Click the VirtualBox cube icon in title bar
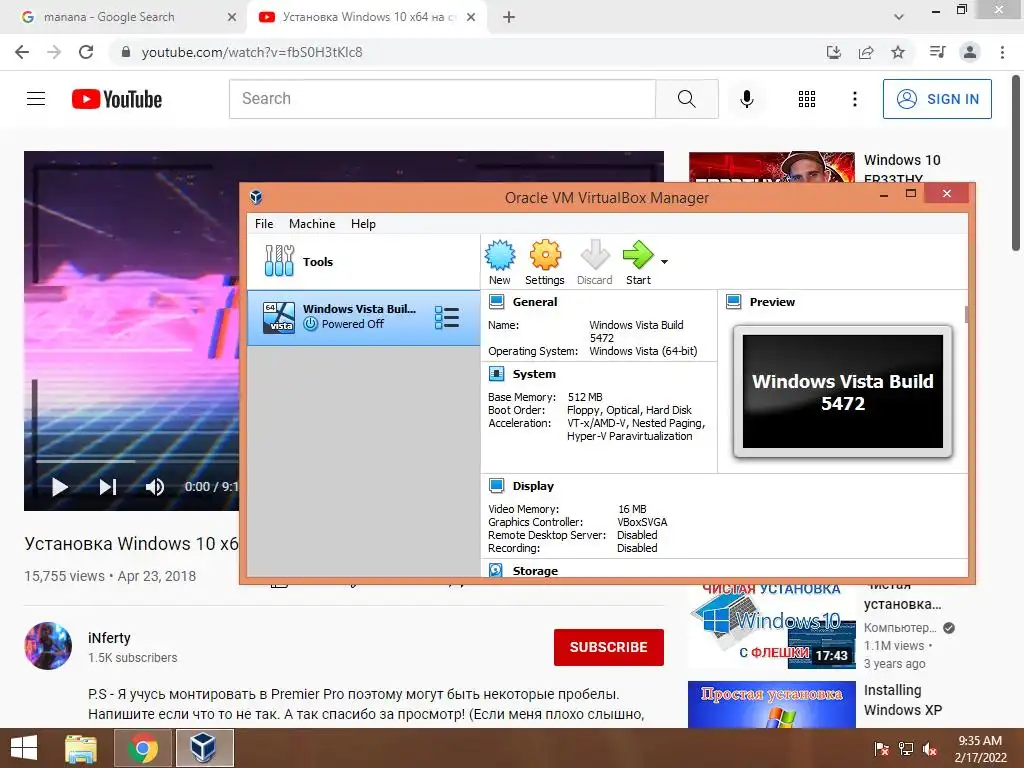Screen dimensions: 1024x768 point(256,197)
